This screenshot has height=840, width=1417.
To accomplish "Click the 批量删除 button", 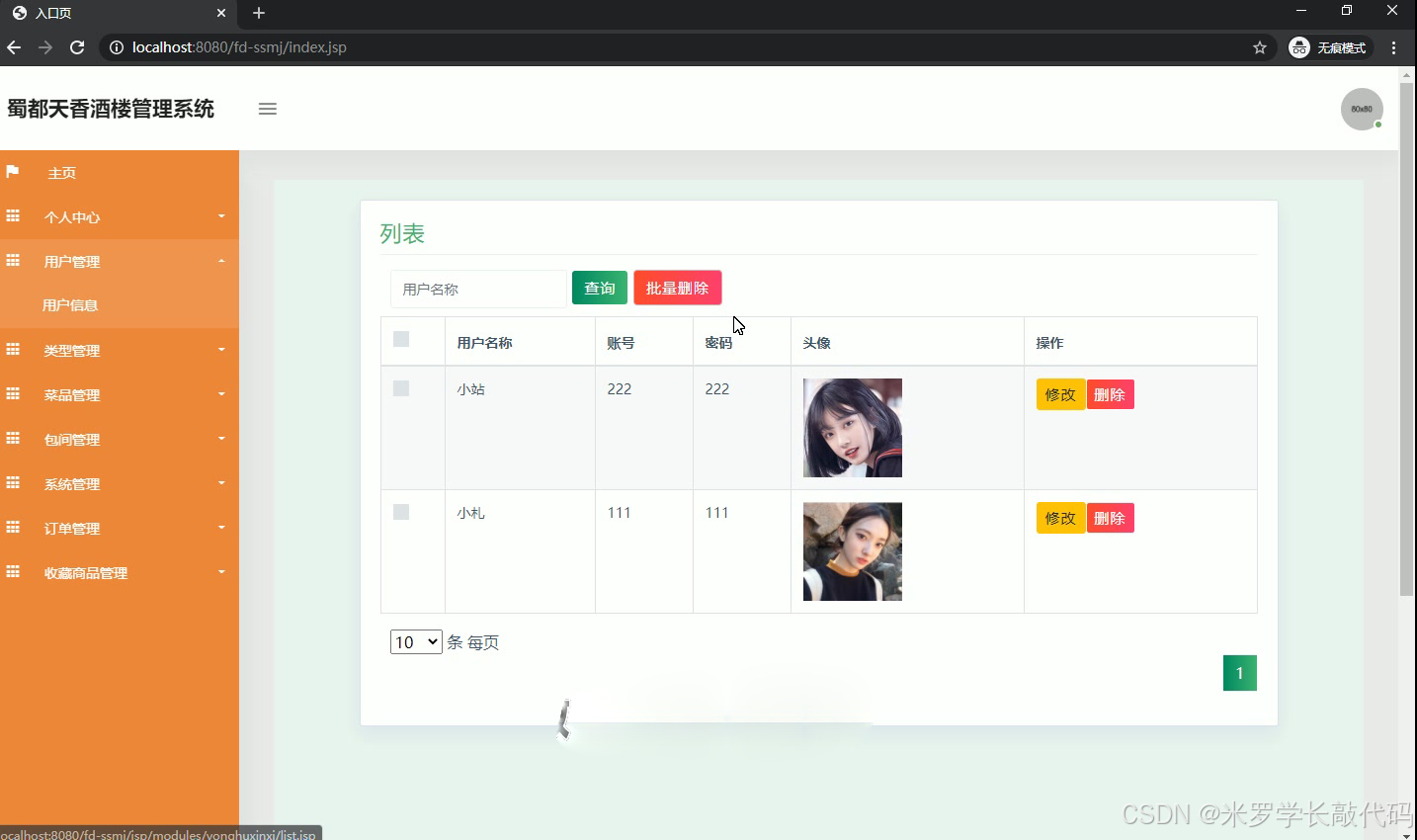I will click(x=678, y=288).
